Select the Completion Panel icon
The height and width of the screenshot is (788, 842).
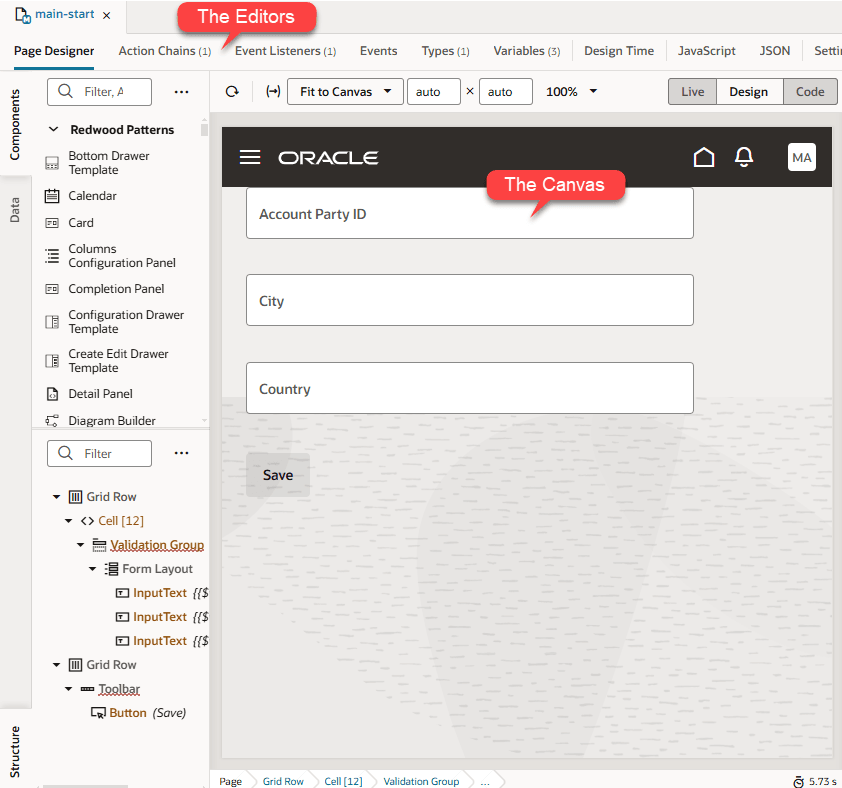(52, 289)
